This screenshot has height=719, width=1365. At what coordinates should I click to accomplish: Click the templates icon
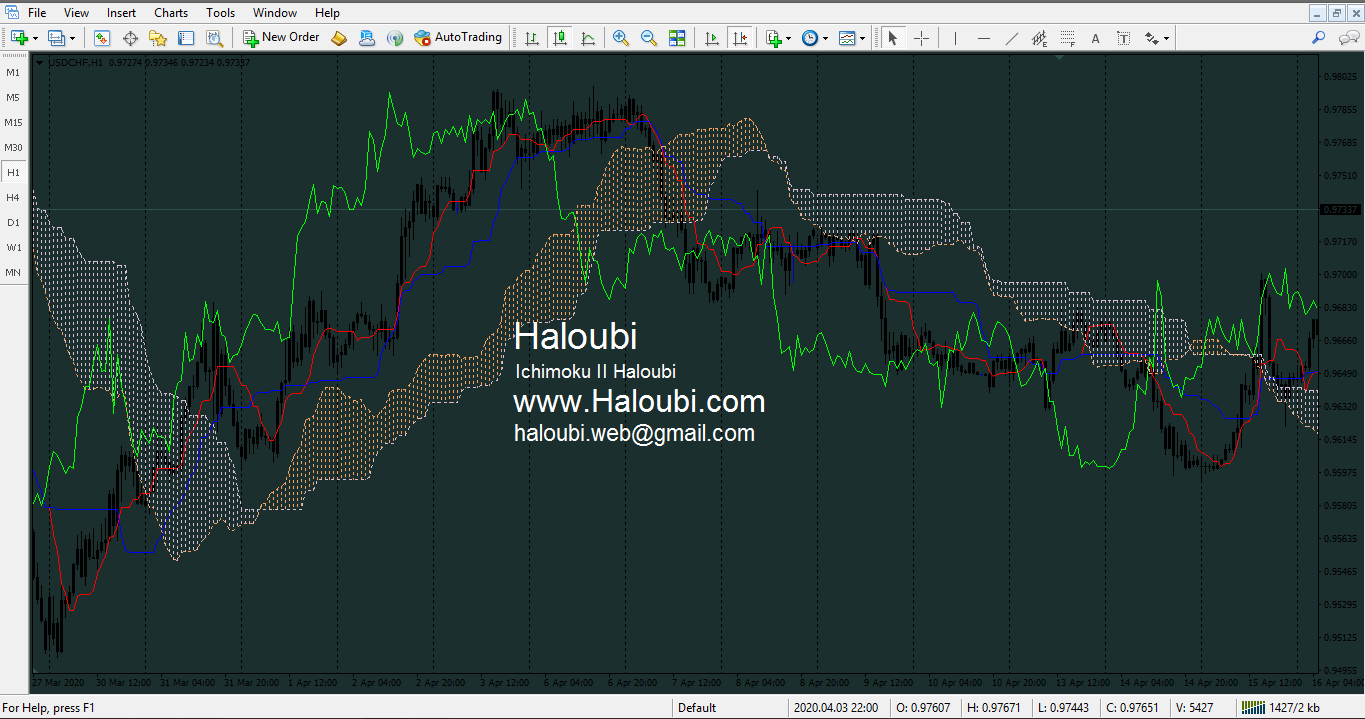tap(847, 38)
